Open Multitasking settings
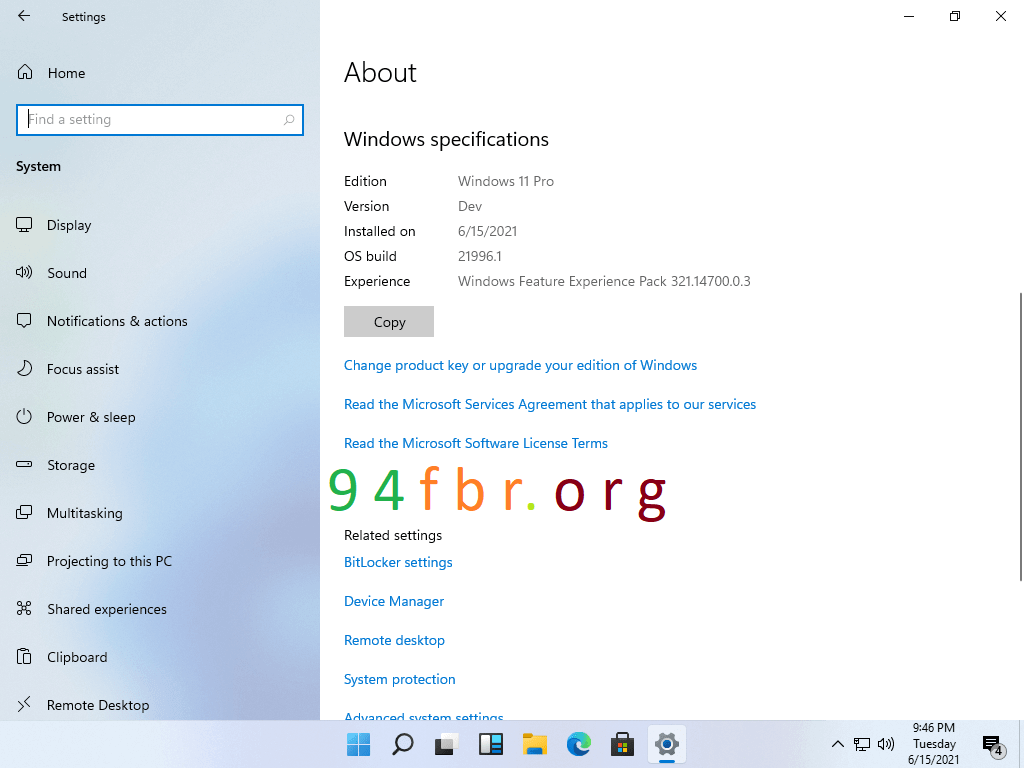Image resolution: width=1024 pixels, height=768 pixels. (x=84, y=513)
